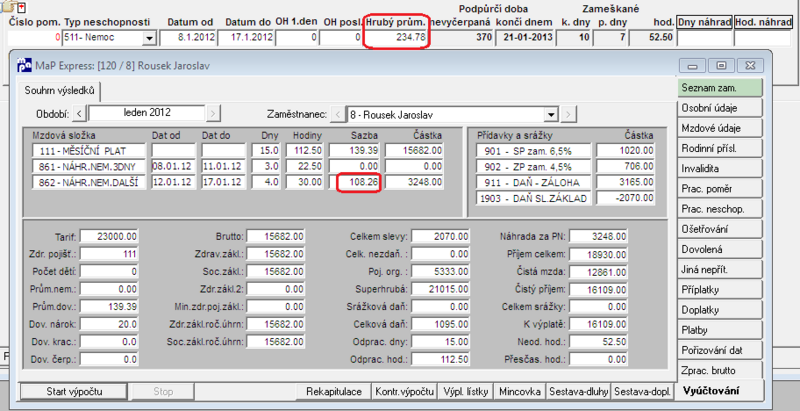Maximize the MaP Express window
This screenshot has width=800, height=411.
721,65
